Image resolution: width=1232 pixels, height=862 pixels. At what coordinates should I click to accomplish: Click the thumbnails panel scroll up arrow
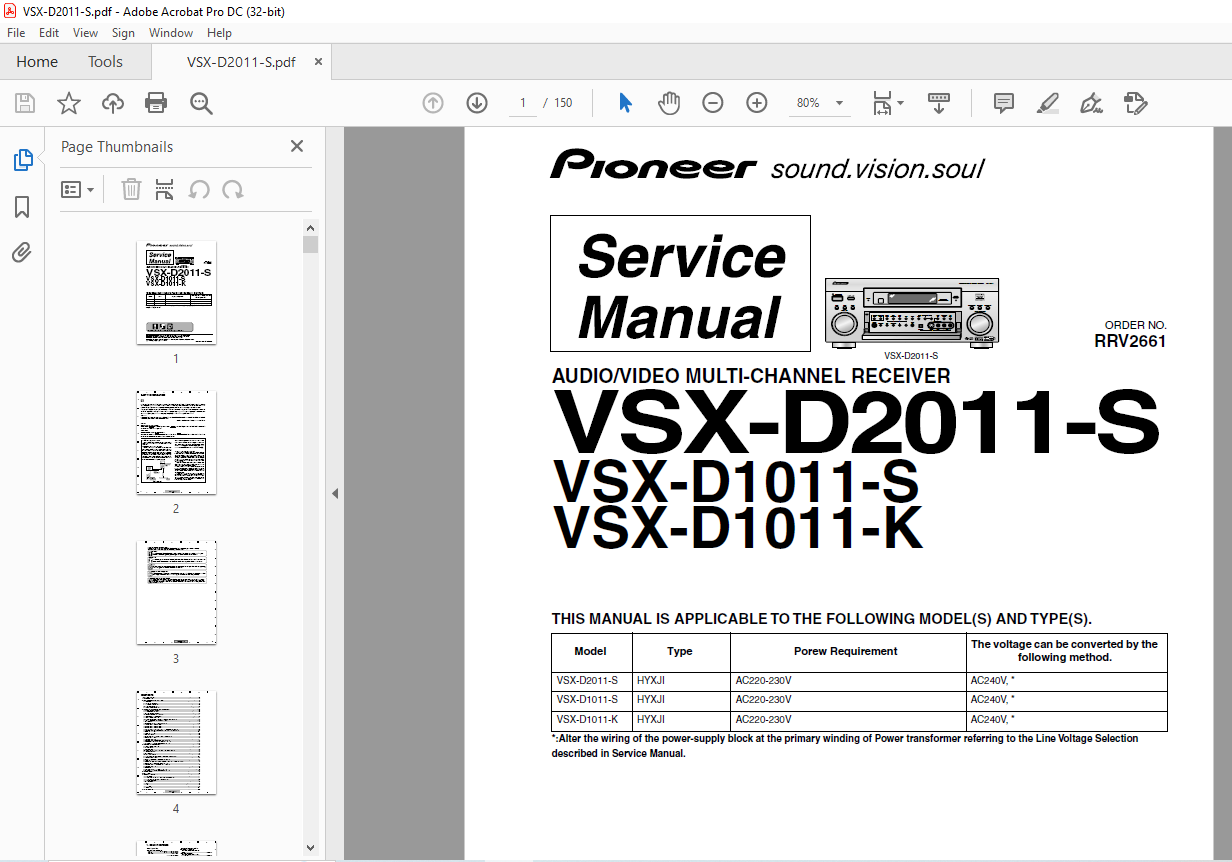click(311, 228)
